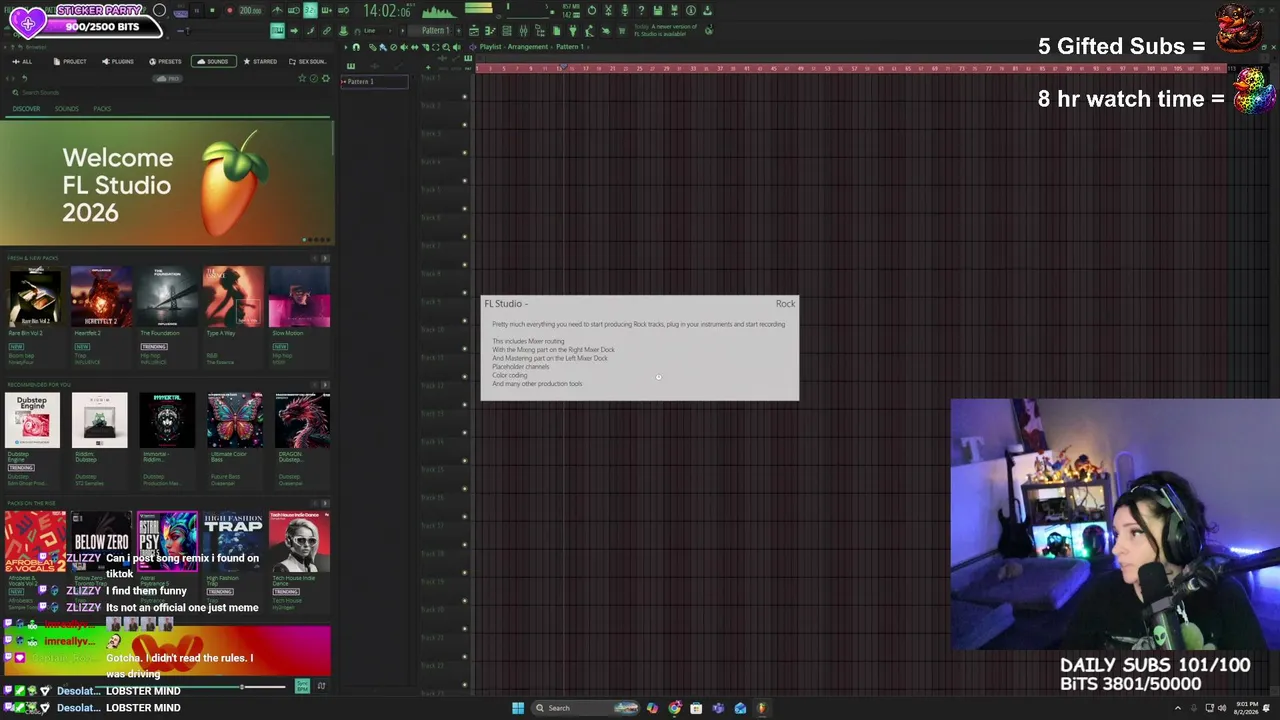
Task: Select the PRESETS tab in the Browser
Action: point(165,62)
